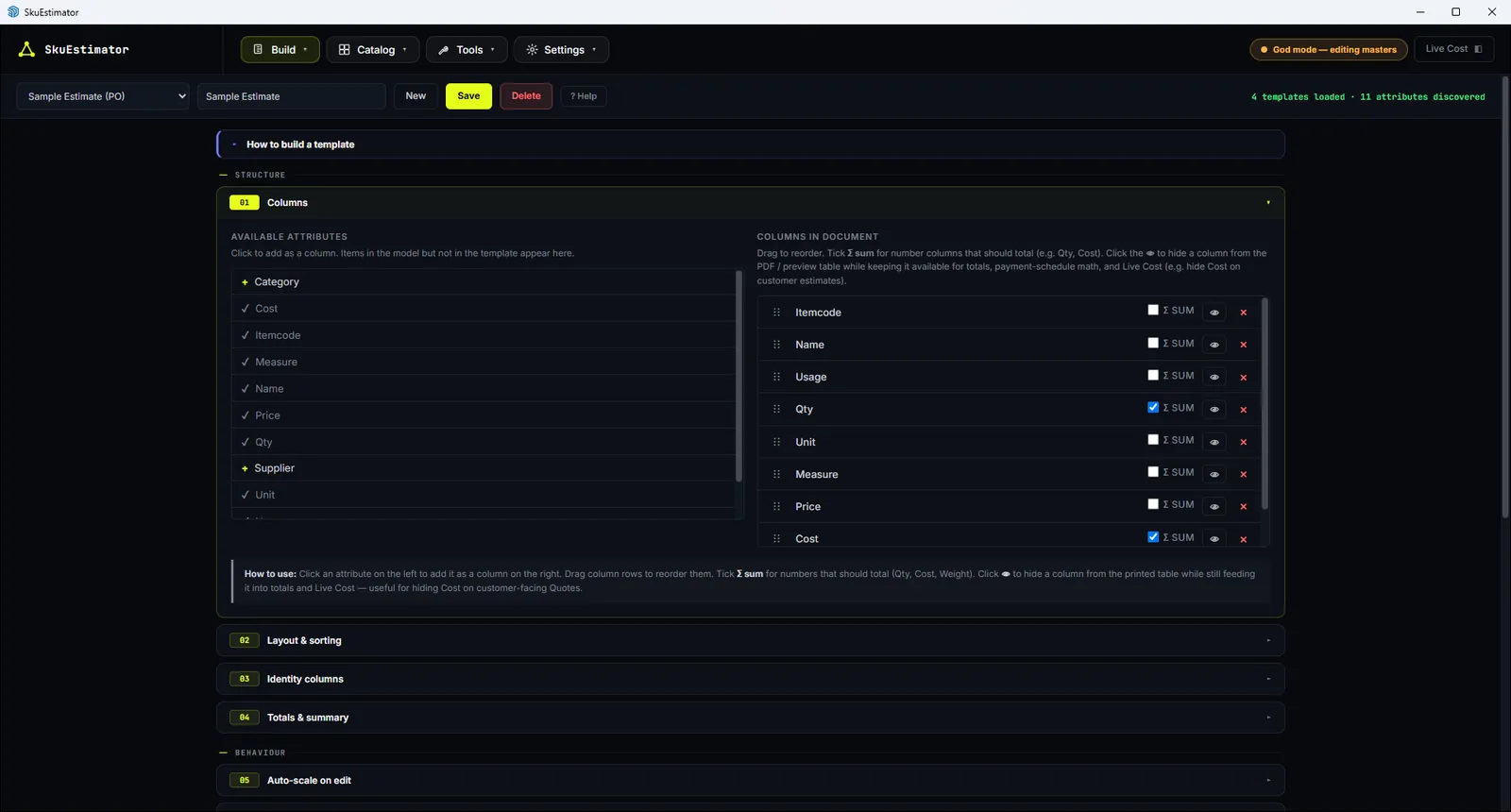Click the available attributes list scrollbar
Screen dimensions: 1511x812
739,376
